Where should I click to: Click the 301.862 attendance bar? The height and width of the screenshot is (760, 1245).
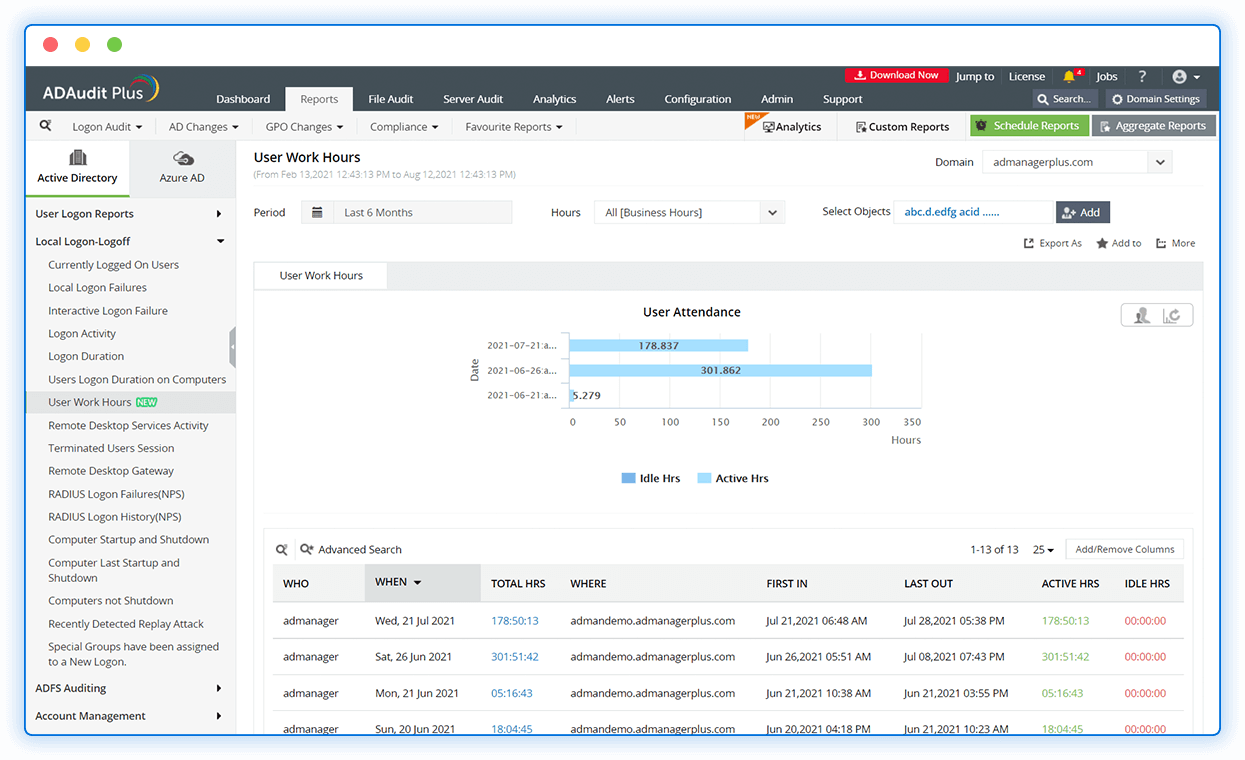720,370
